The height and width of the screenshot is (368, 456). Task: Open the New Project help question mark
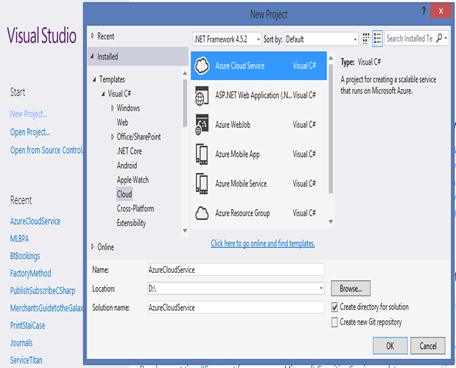tap(424, 11)
